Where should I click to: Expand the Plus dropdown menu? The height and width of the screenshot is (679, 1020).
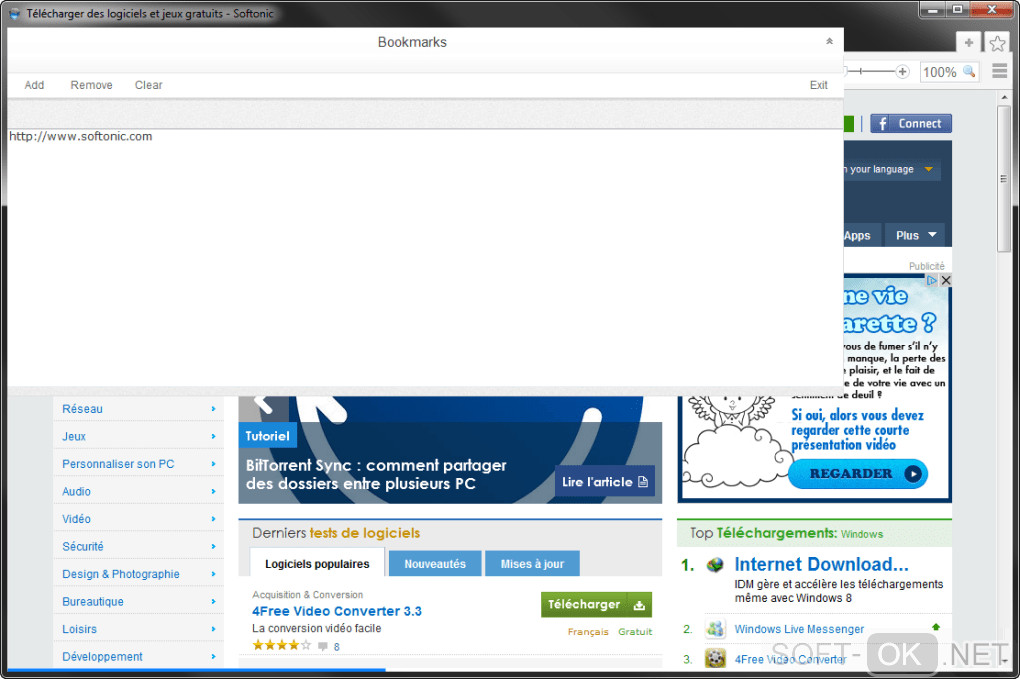(917, 235)
